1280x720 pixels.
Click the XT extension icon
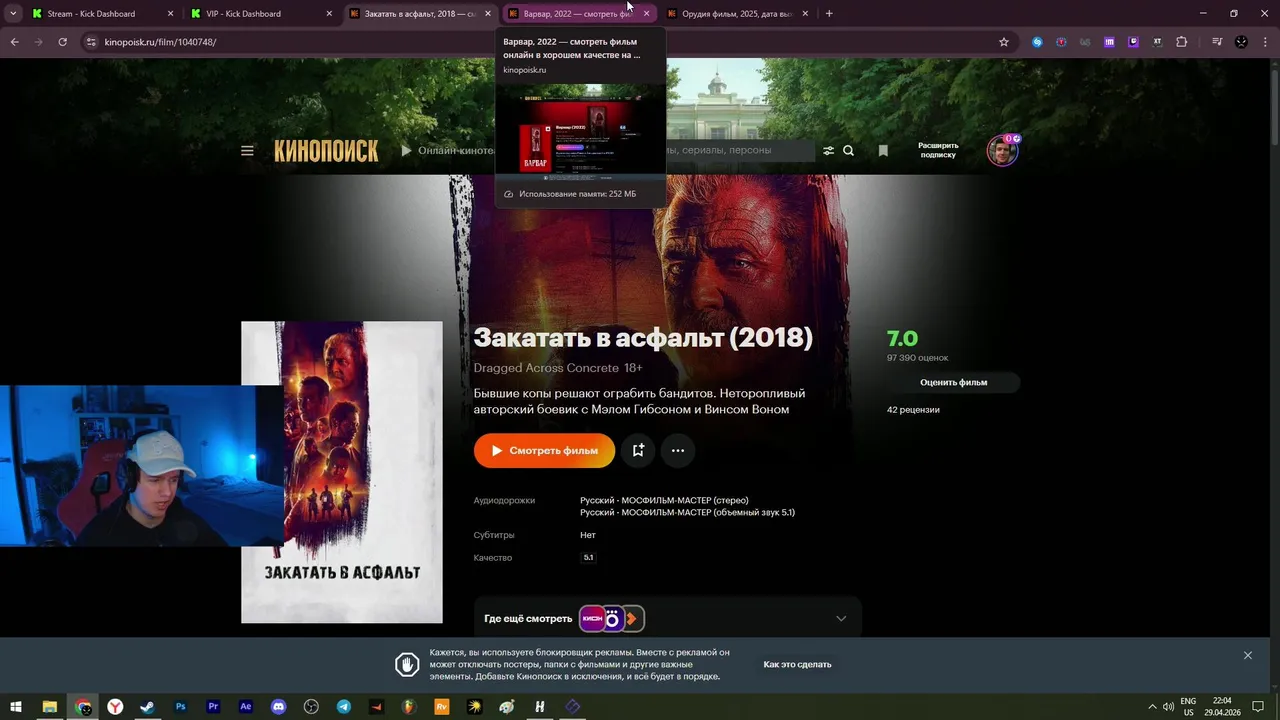click(x=1157, y=42)
